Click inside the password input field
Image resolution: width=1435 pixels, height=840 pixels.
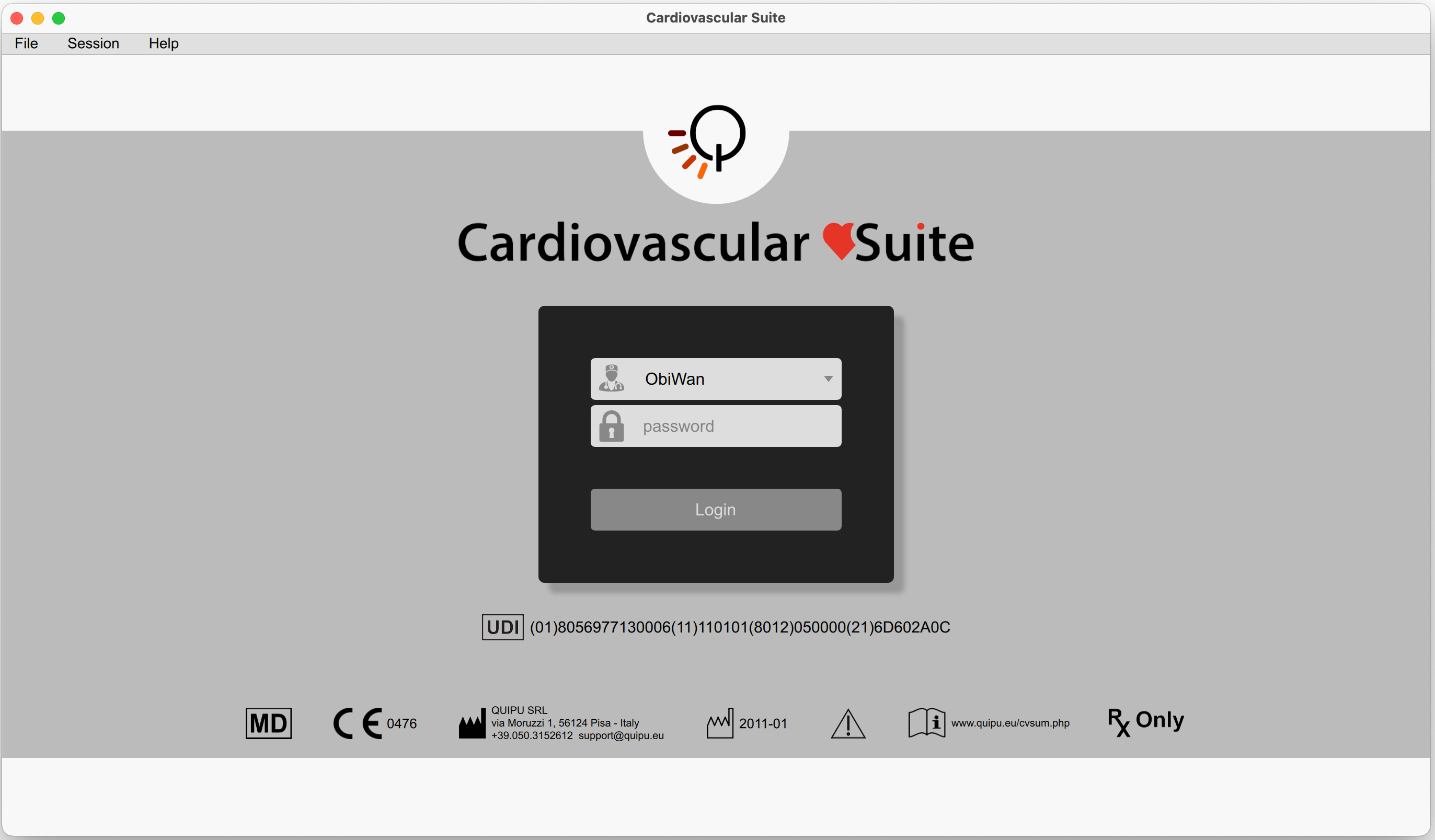[x=729, y=426]
